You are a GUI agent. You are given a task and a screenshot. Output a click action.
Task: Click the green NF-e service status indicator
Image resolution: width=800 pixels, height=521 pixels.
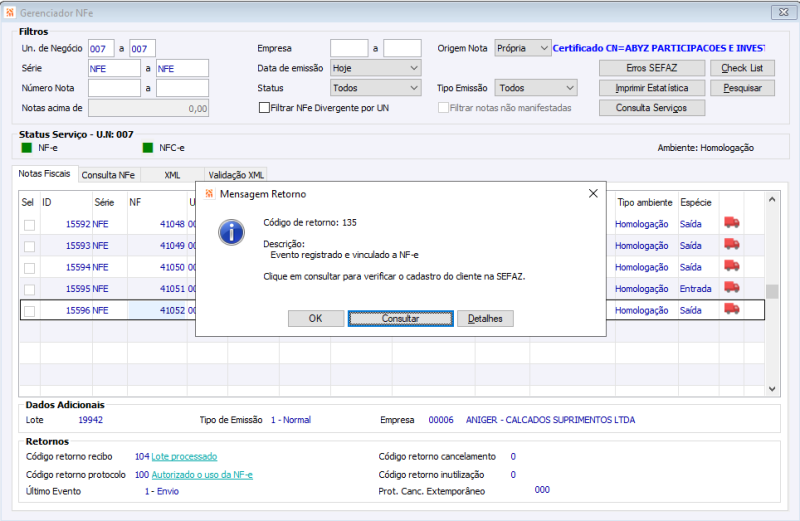27,148
